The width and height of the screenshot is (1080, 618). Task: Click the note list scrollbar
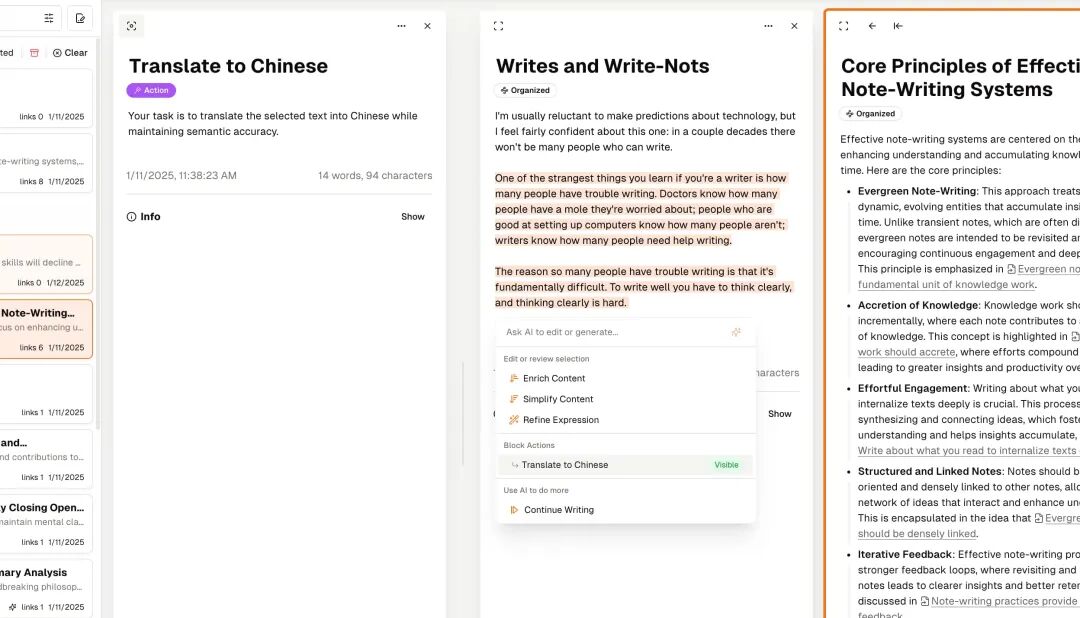[97, 234]
